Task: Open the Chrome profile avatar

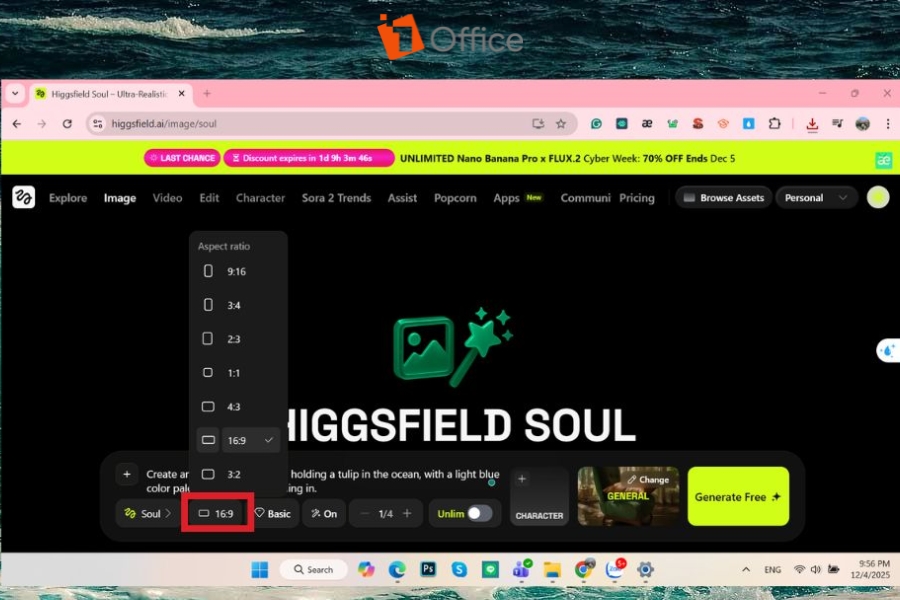Action: point(862,123)
